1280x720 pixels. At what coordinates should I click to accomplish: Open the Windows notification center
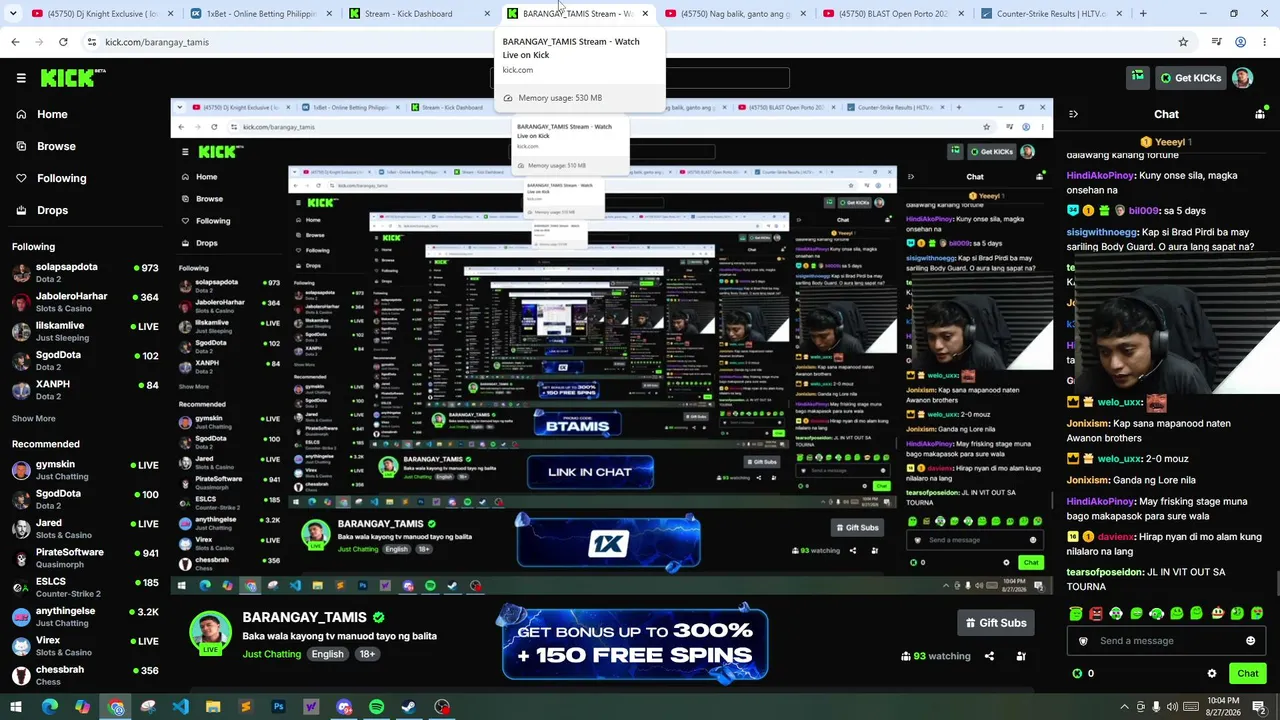tap(1259, 707)
